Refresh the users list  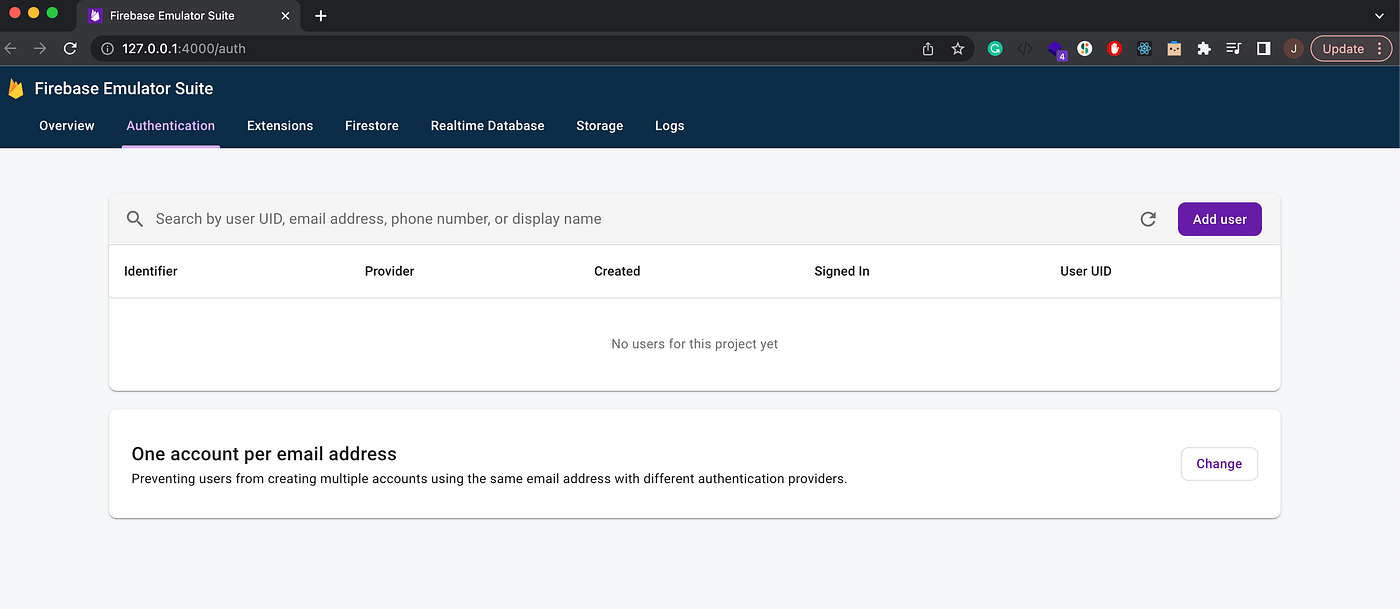point(1148,219)
